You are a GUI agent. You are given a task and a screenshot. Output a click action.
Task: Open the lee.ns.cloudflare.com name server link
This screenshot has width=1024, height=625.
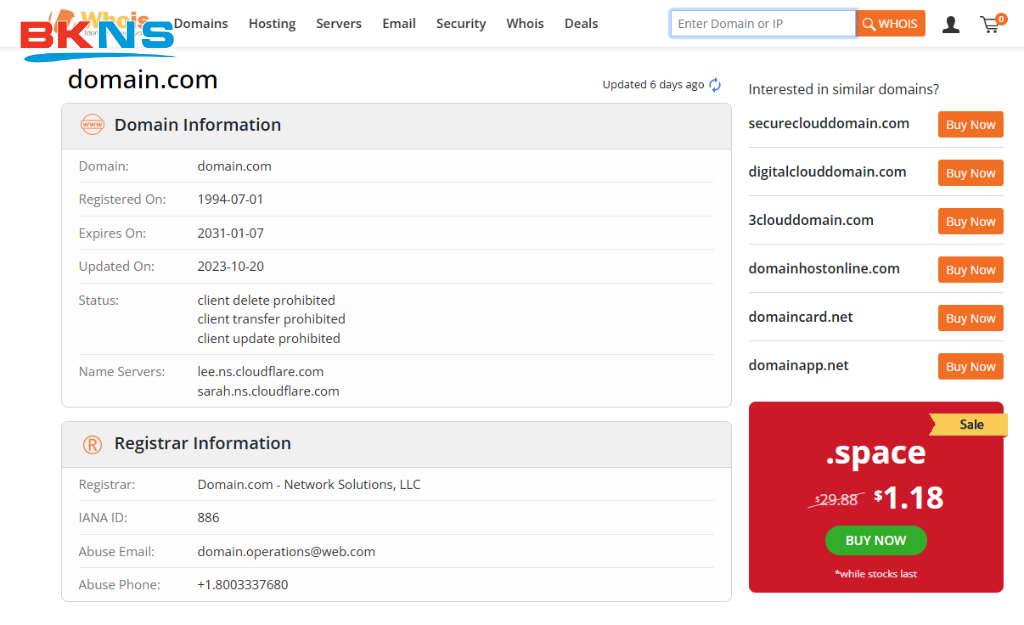coord(260,371)
